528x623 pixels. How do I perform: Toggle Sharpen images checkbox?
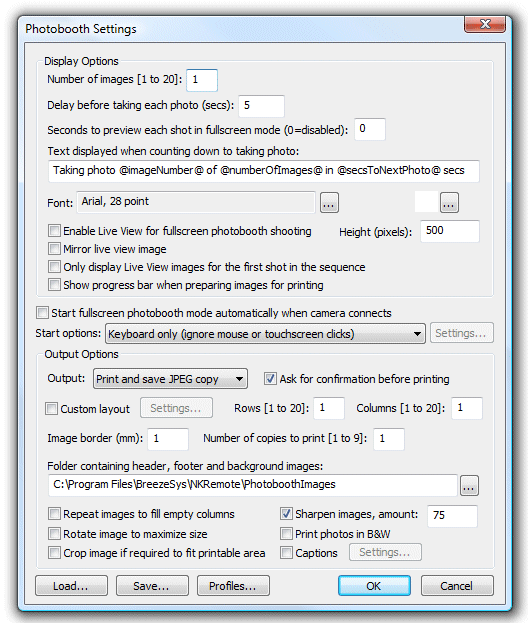point(286,514)
